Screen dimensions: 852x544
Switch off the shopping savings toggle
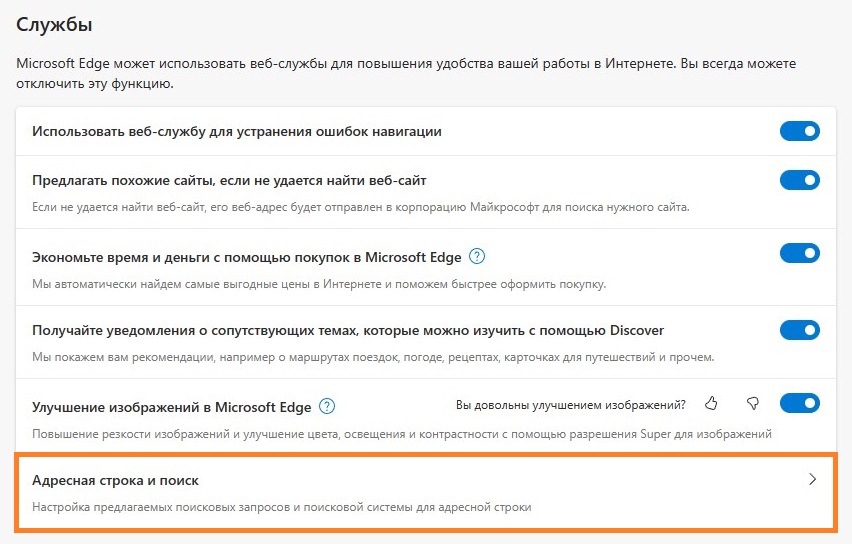click(799, 254)
